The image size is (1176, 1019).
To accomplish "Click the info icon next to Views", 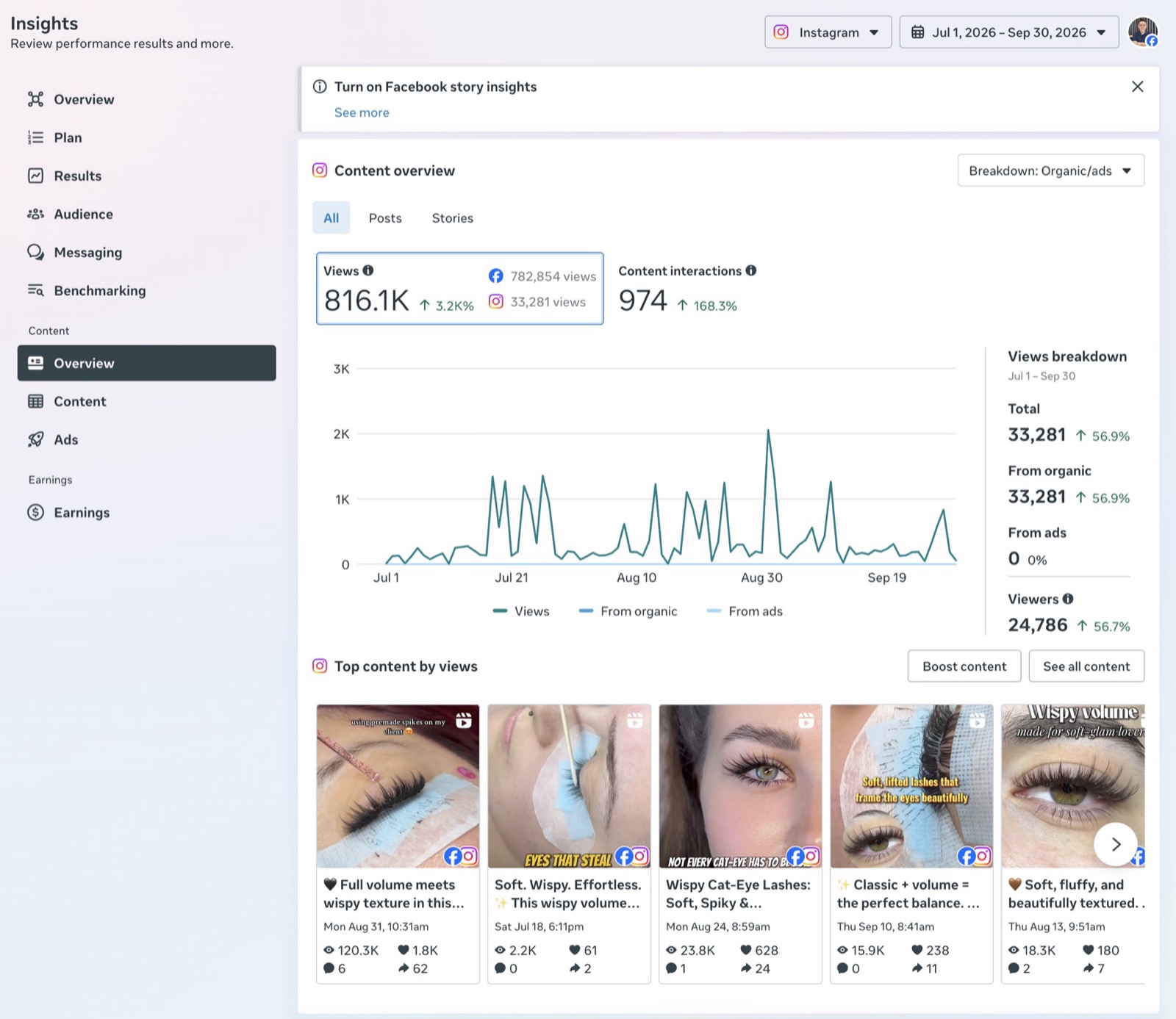I will click(368, 270).
